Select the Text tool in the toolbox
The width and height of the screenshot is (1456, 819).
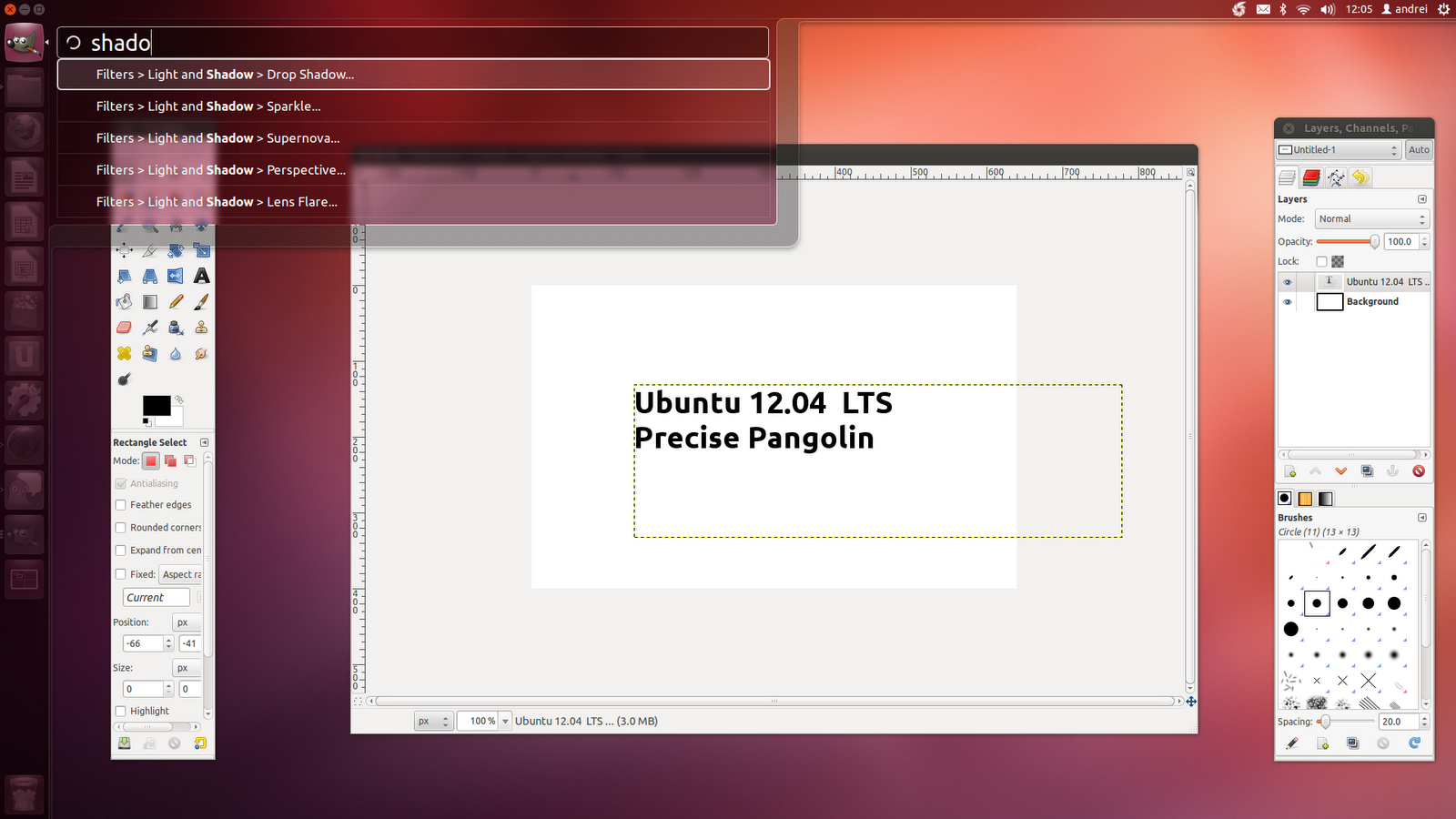click(201, 276)
